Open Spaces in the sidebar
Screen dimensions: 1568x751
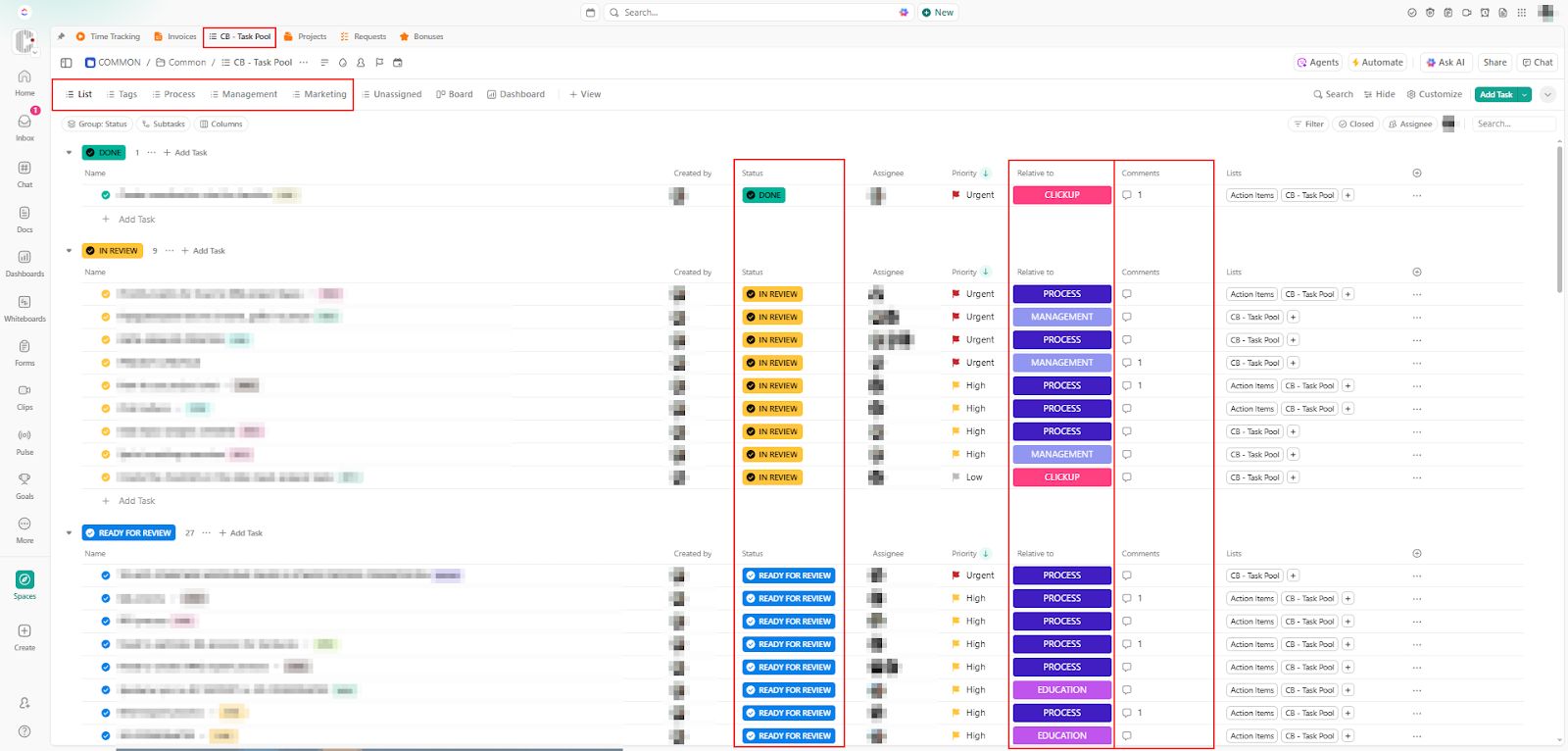click(24, 585)
